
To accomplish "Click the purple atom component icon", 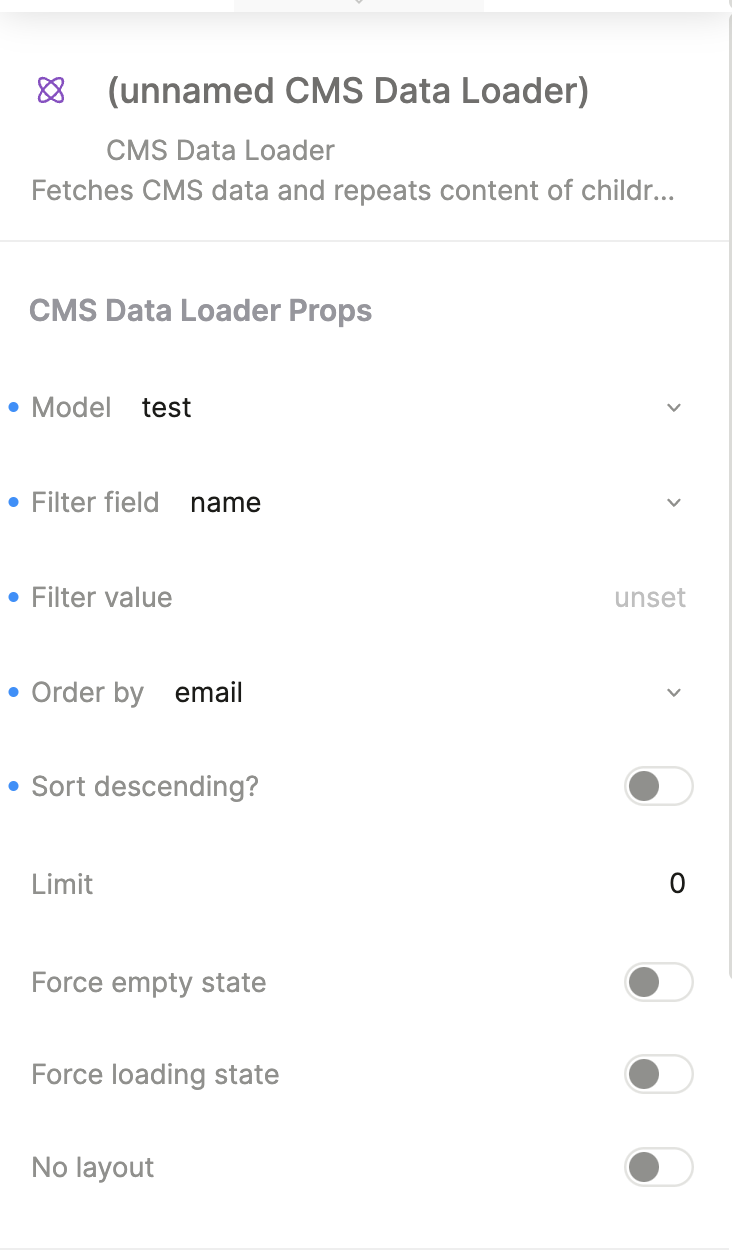I will tap(51, 91).
